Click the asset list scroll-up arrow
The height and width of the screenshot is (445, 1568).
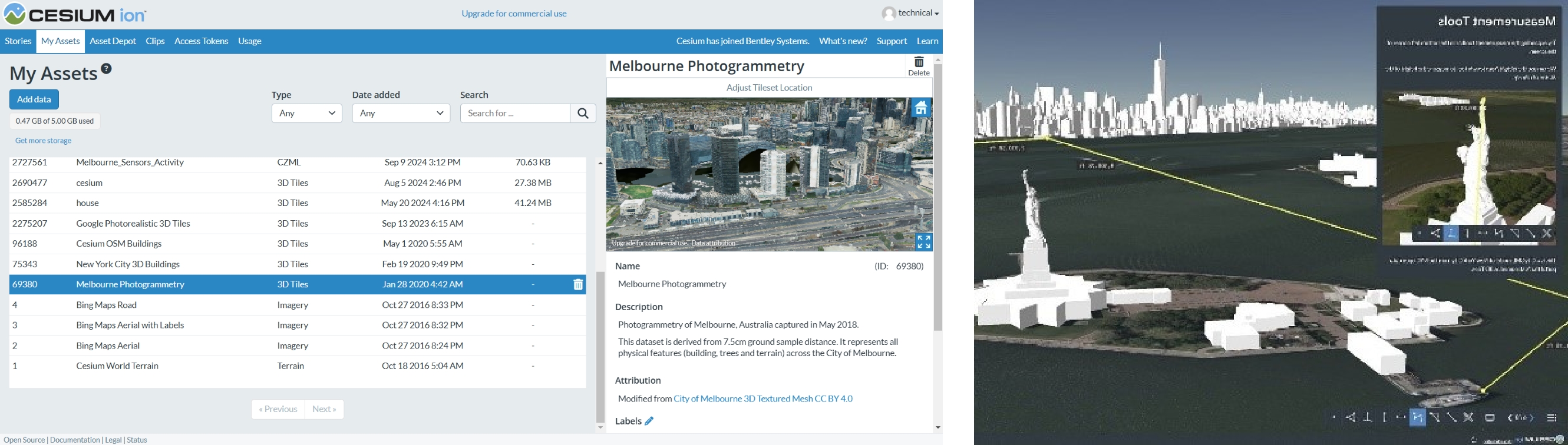[600, 164]
